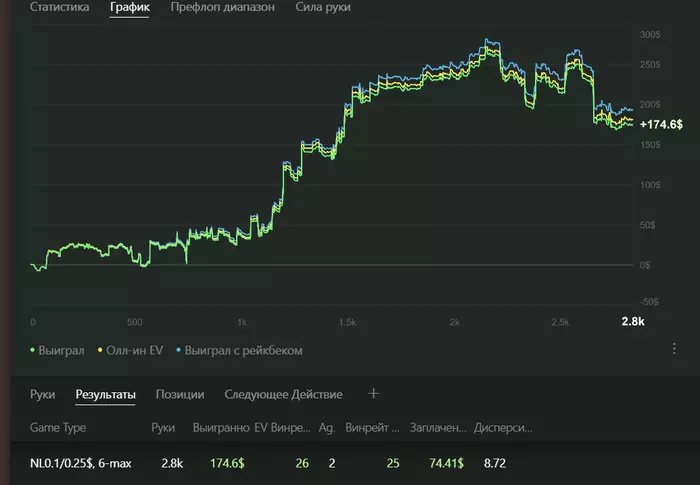Image resolution: width=700 pixels, height=485 pixels.
Task: Sort by EV Винре... column header
Action: [283, 428]
